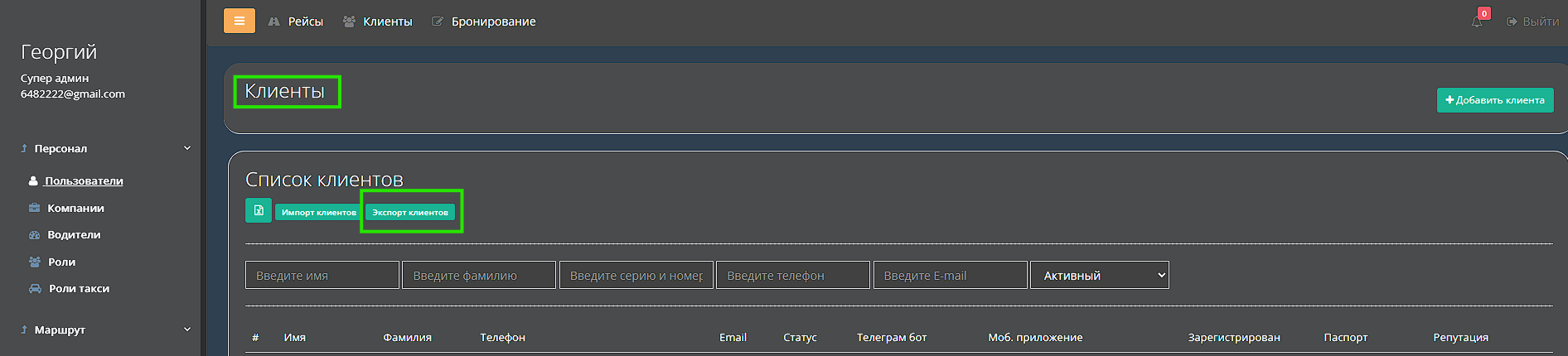Screen dimensions: 1568x356
Task: Click the Роли такси car icon
Action: coord(35,289)
